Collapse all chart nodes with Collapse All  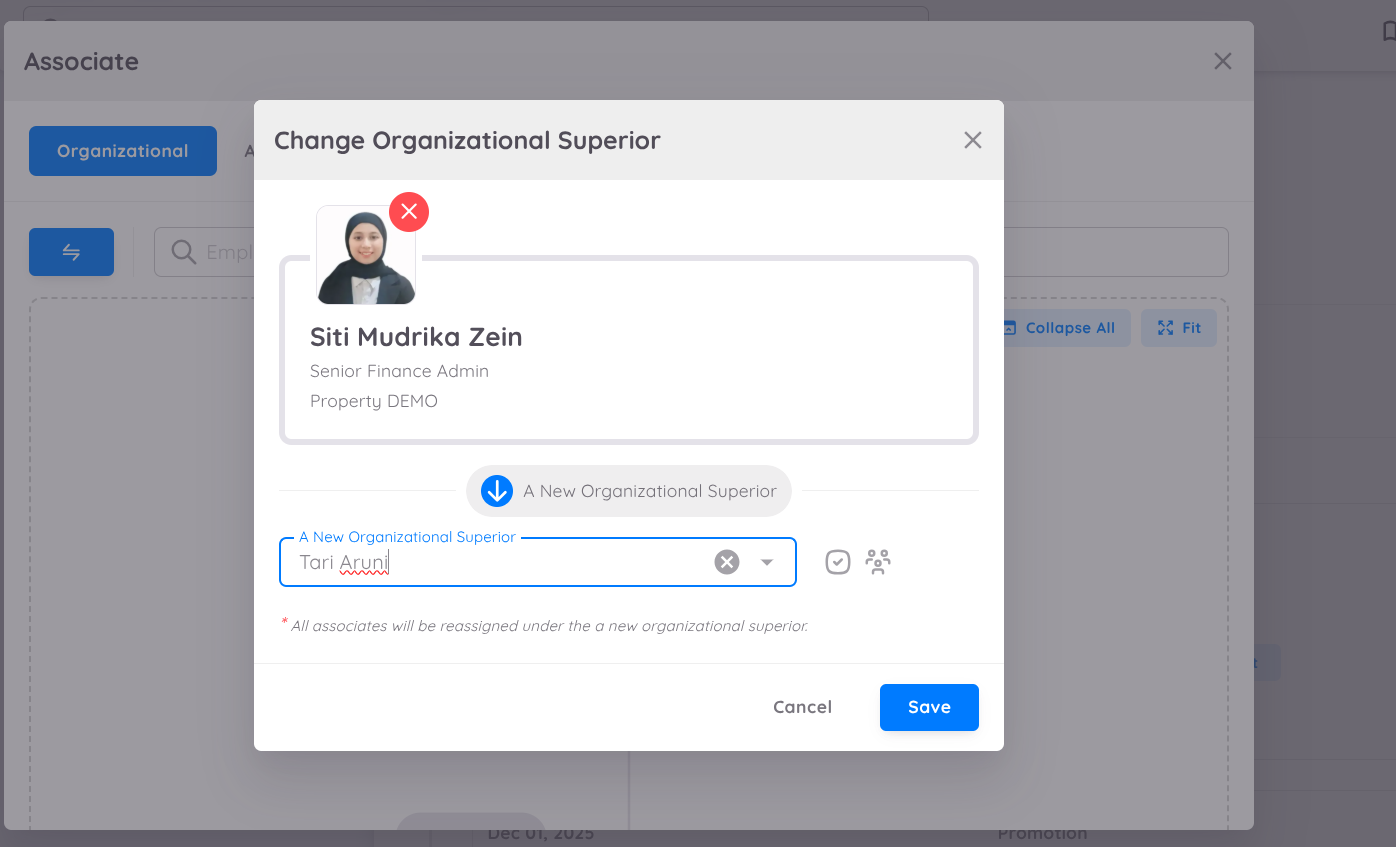pyautogui.click(x=1059, y=327)
